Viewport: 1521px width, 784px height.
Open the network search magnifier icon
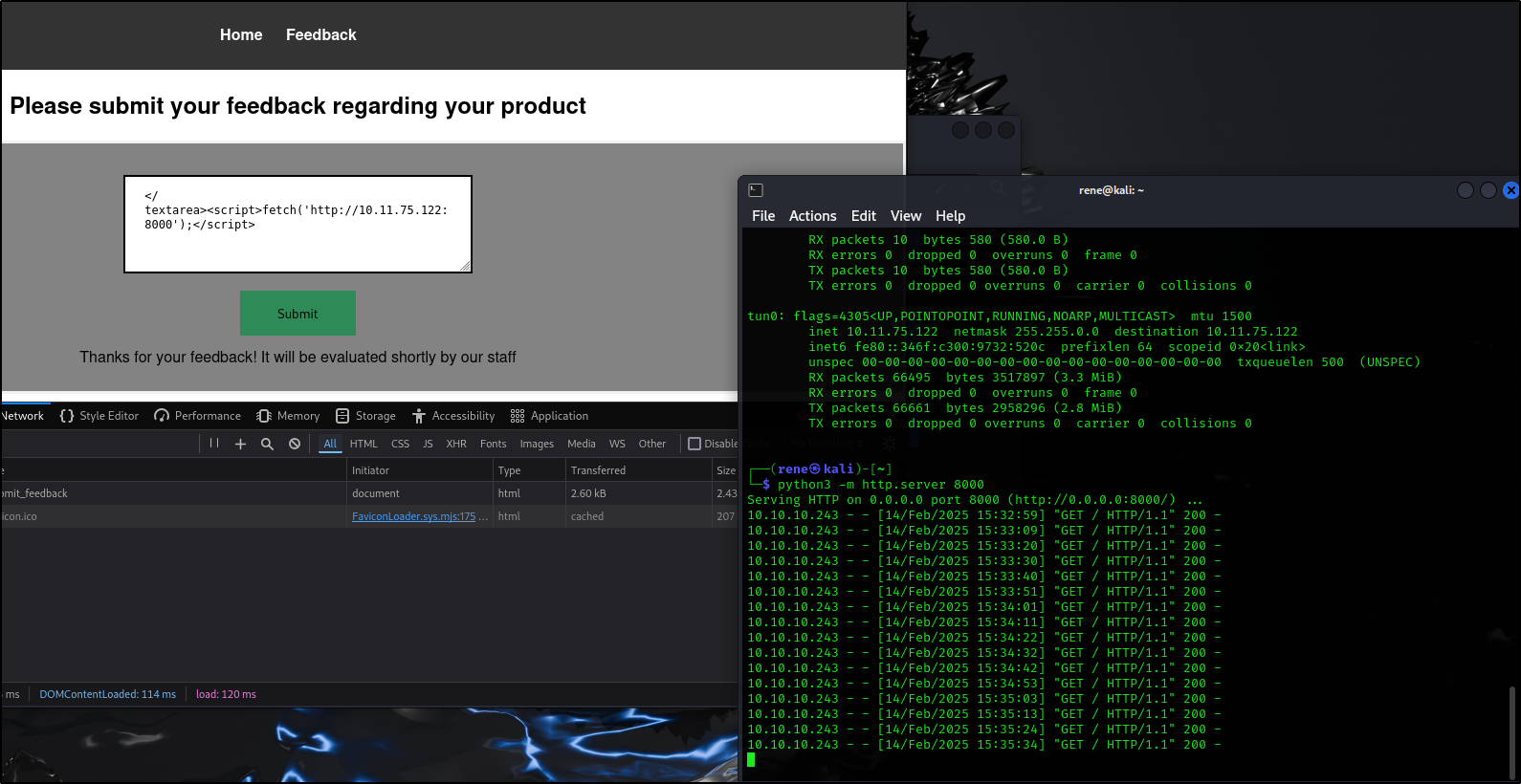pyautogui.click(x=267, y=444)
